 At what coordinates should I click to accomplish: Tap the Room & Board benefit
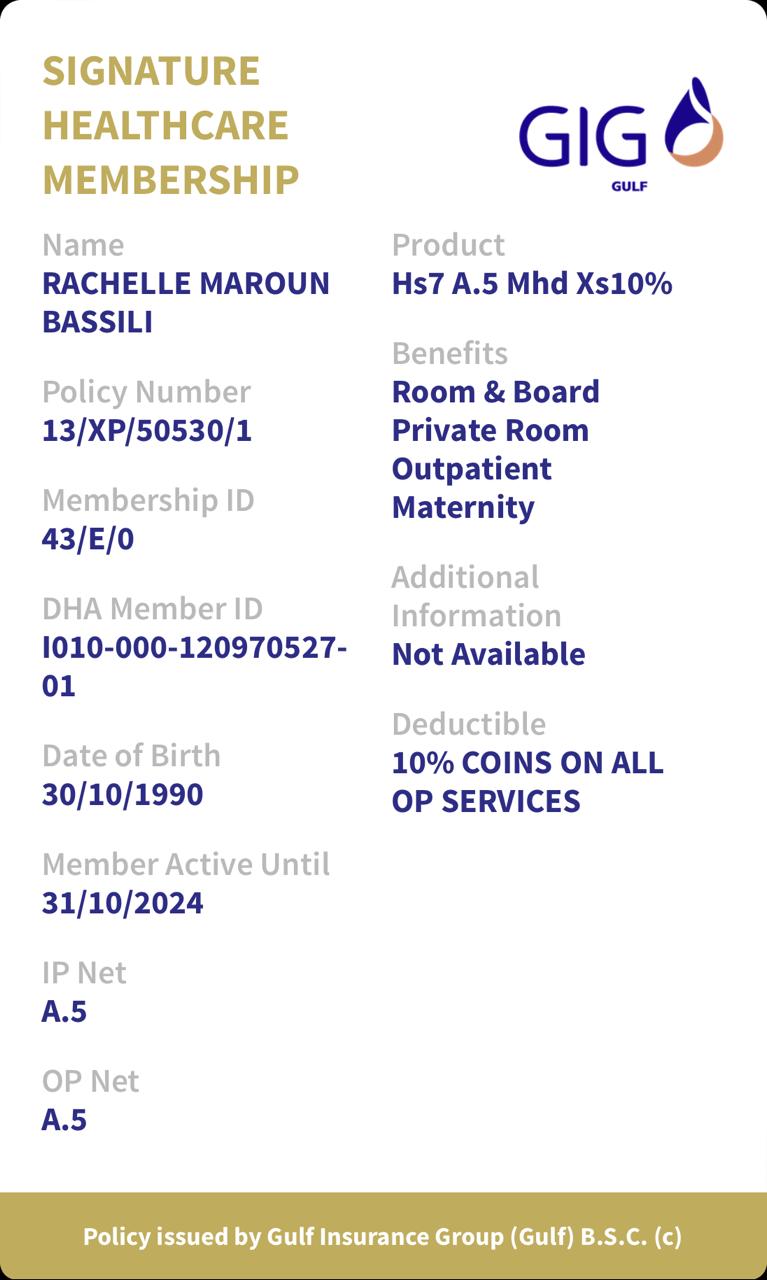tap(495, 392)
